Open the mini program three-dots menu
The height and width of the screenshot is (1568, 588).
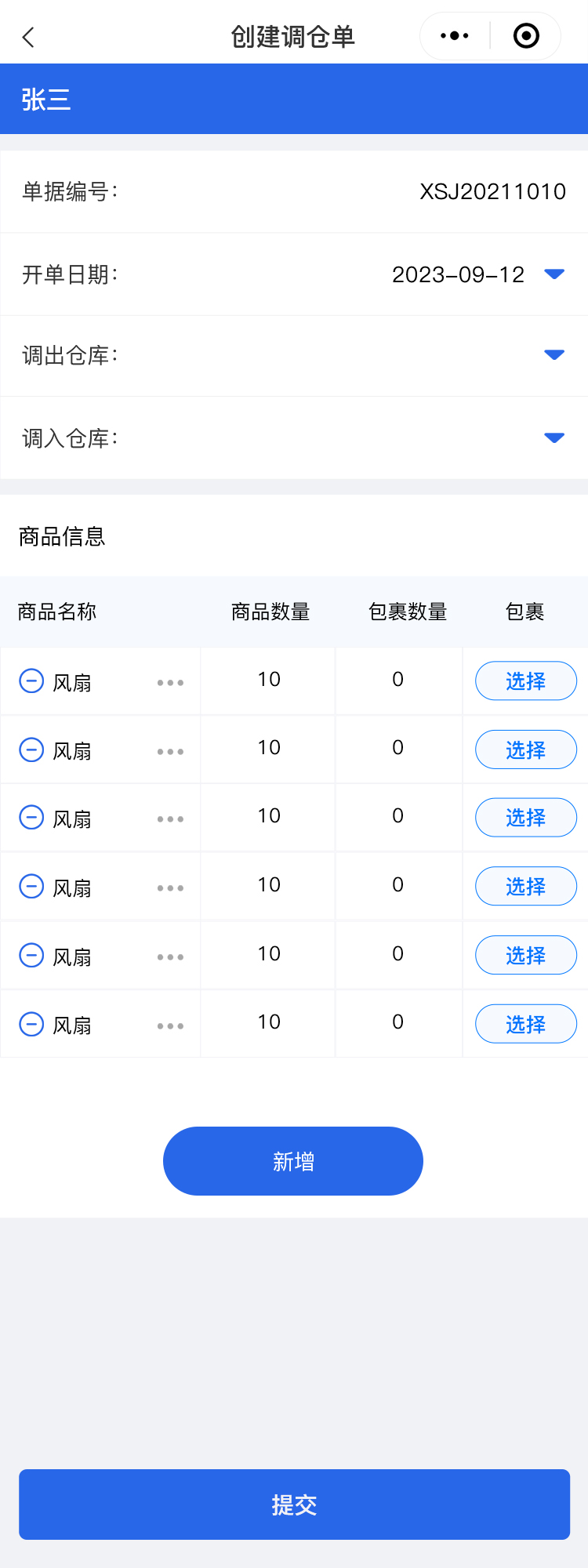tap(455, 36)
